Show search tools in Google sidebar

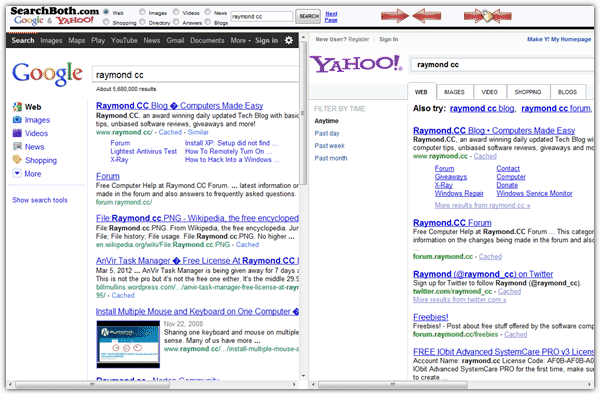(x=40, y=200)
